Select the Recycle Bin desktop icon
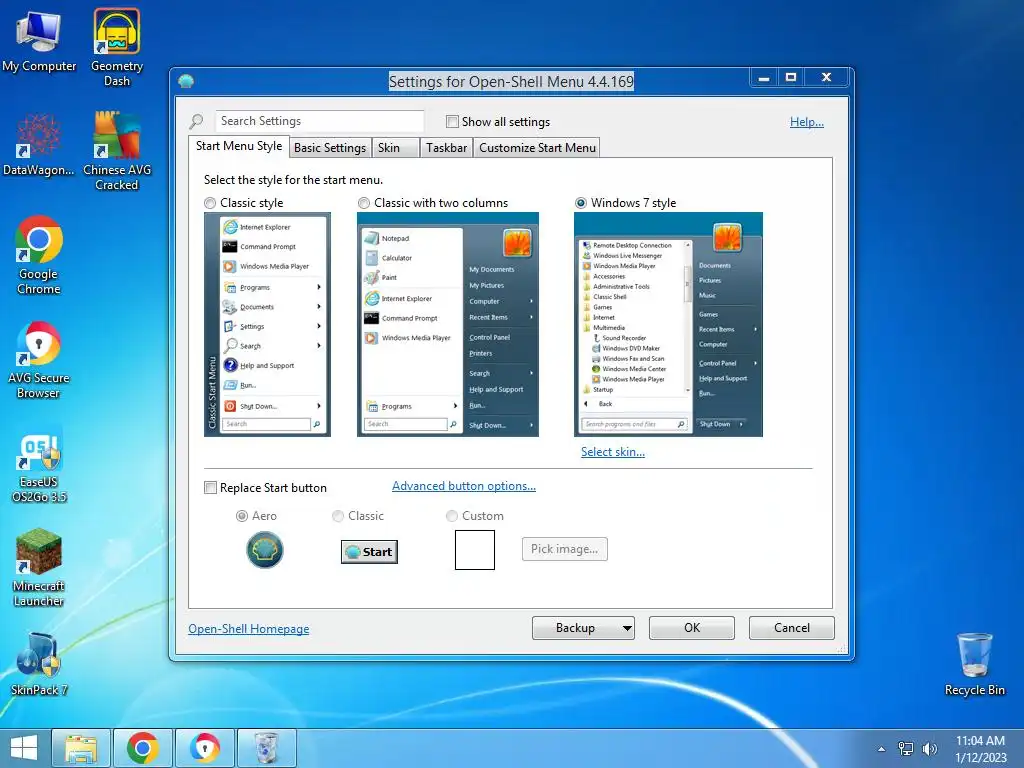Viewport: 1024px width, 768px height. point(974,664)
